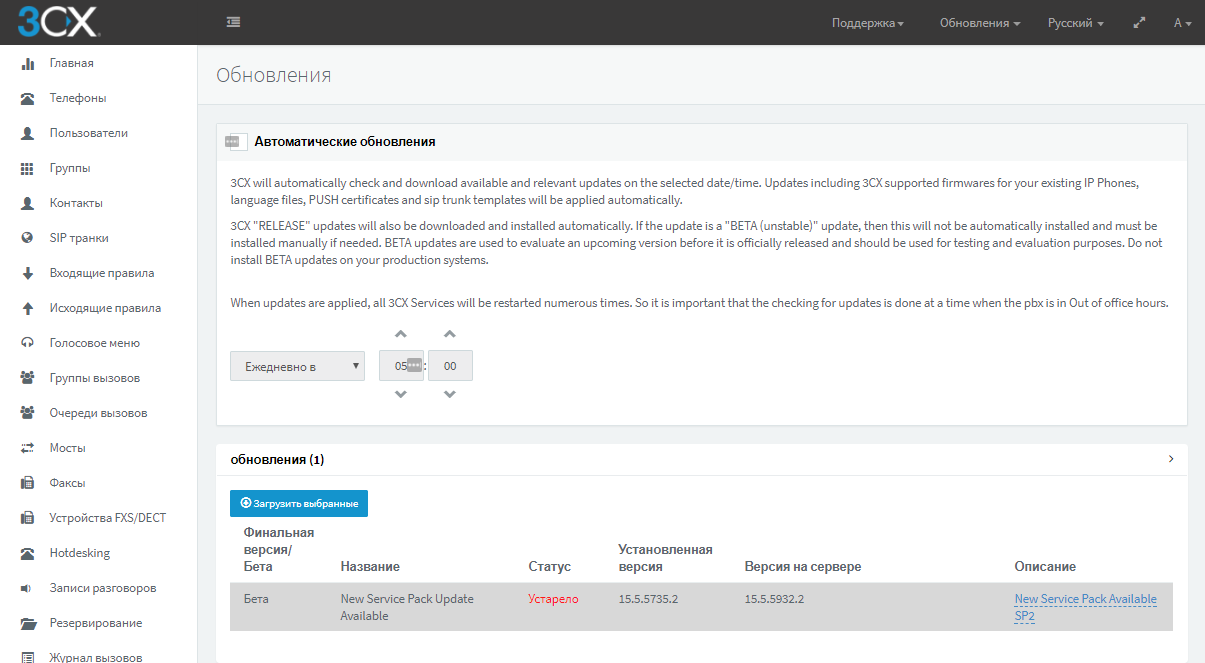Increase the minutes with up arrow

pyautogui.click(x=450, y=334)
